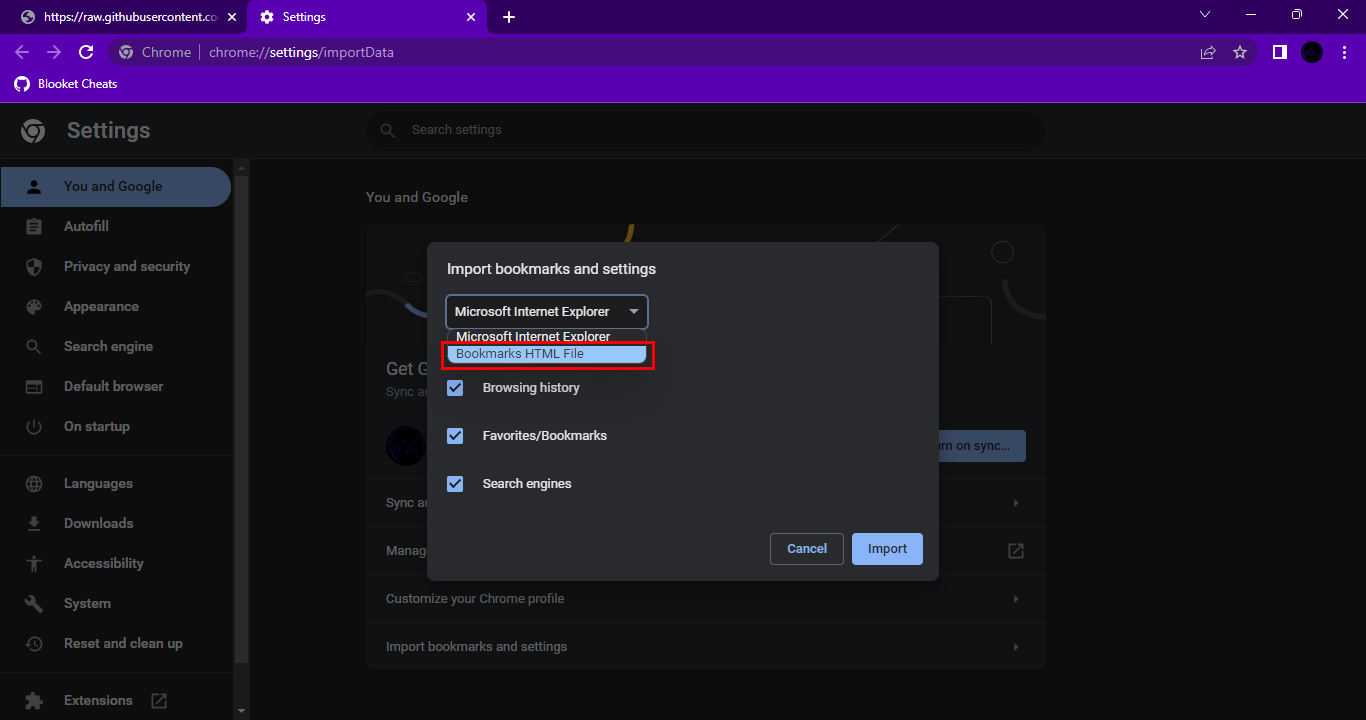Choose Microsoft Internet Explorer in the list
1366x720 pixels.
tap(546, 337)
